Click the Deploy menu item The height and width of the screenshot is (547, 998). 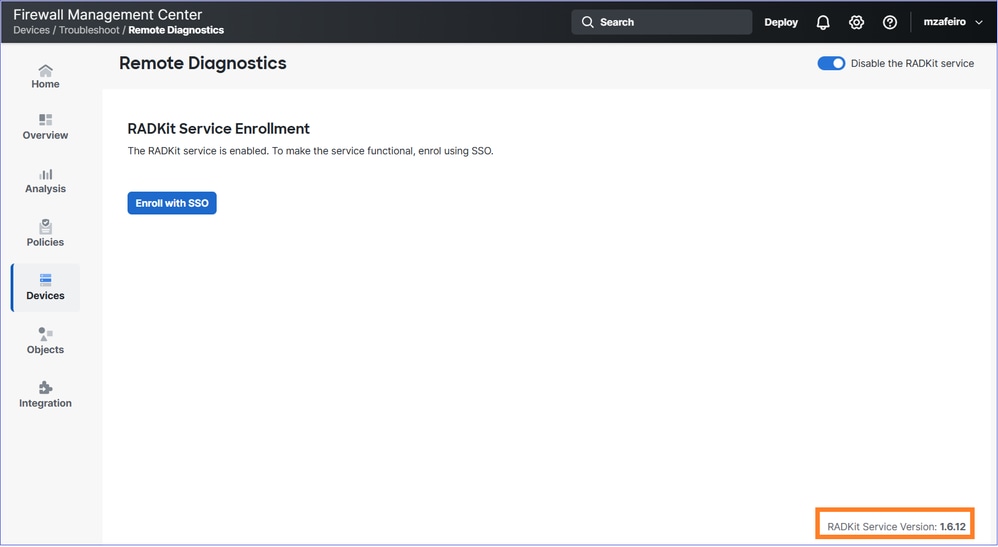(x=781, y=22)
